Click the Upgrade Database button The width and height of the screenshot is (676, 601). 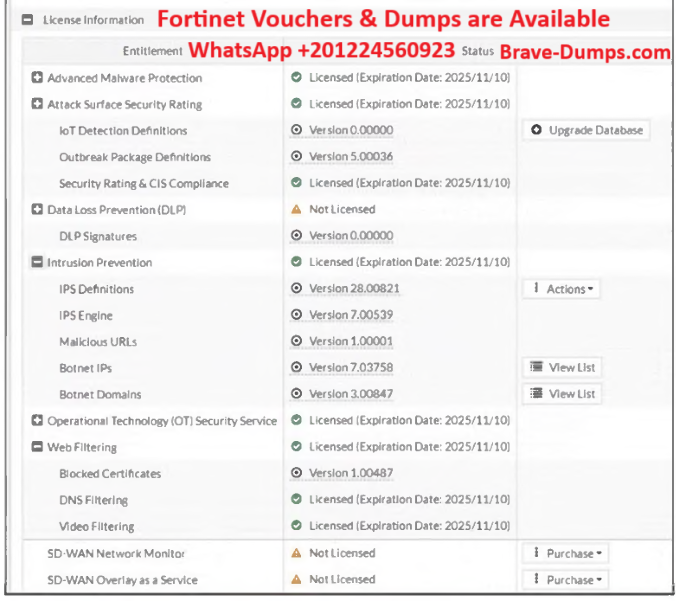coord(586,130)
